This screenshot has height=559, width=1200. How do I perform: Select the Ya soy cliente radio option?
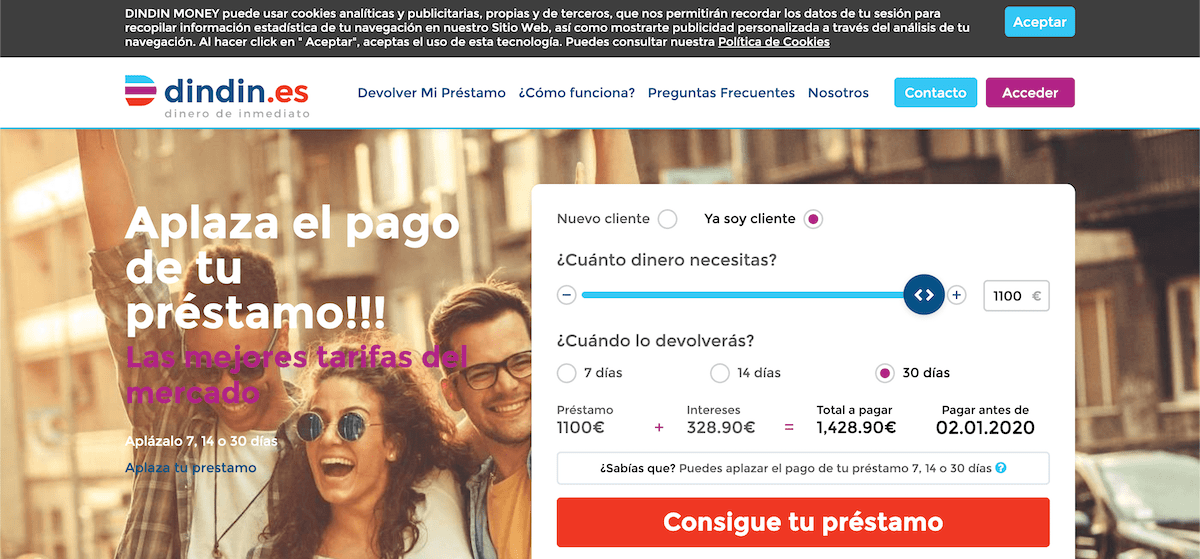pos(813,219)
